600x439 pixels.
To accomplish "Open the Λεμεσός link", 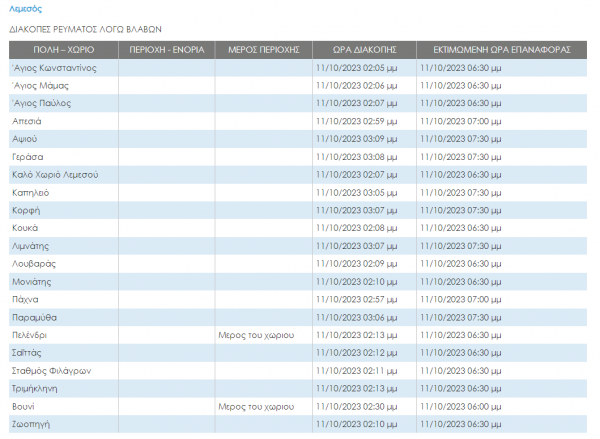I will [25, 9].
